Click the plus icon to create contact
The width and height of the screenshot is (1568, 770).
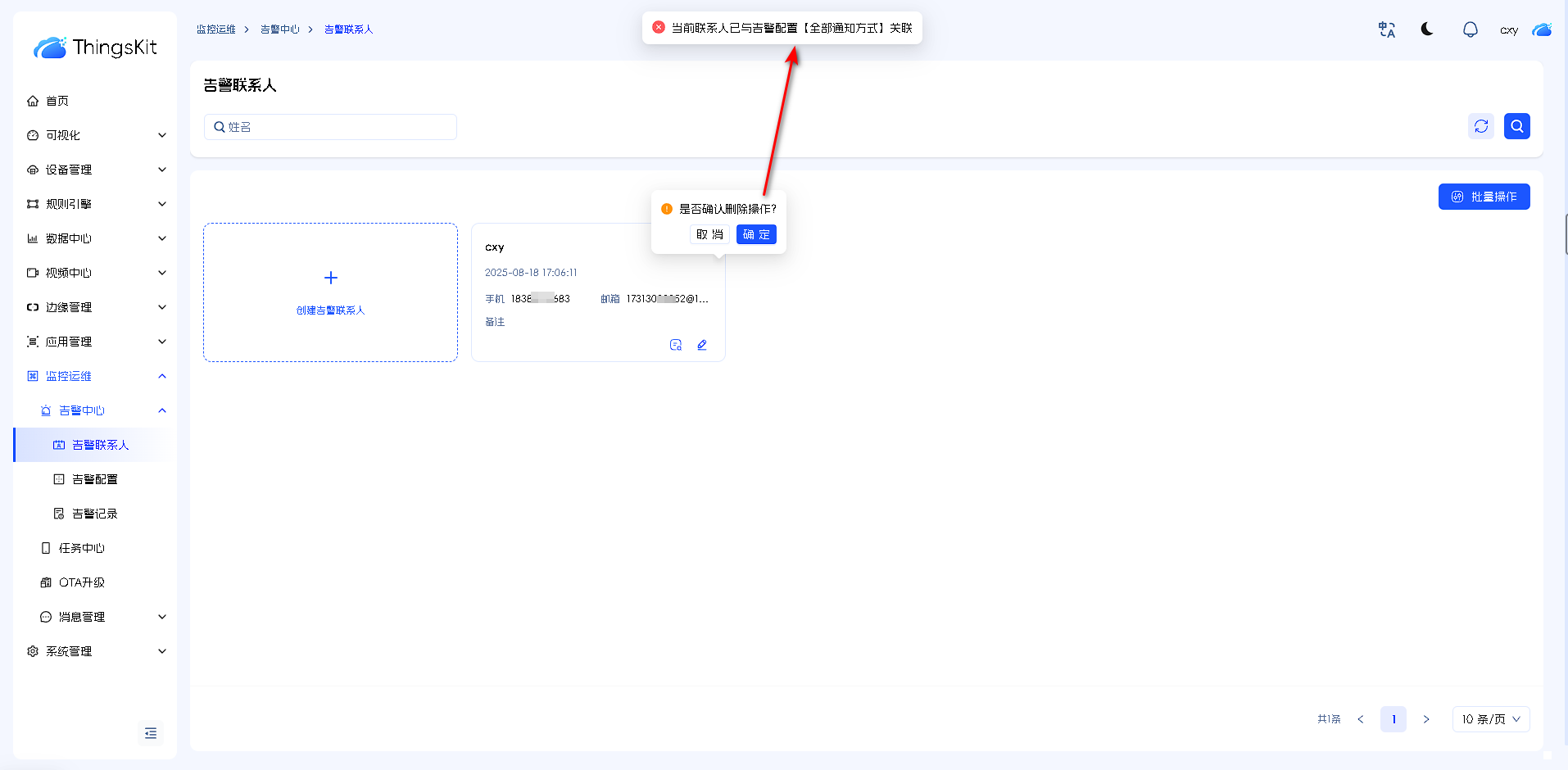tap(331, 278)
